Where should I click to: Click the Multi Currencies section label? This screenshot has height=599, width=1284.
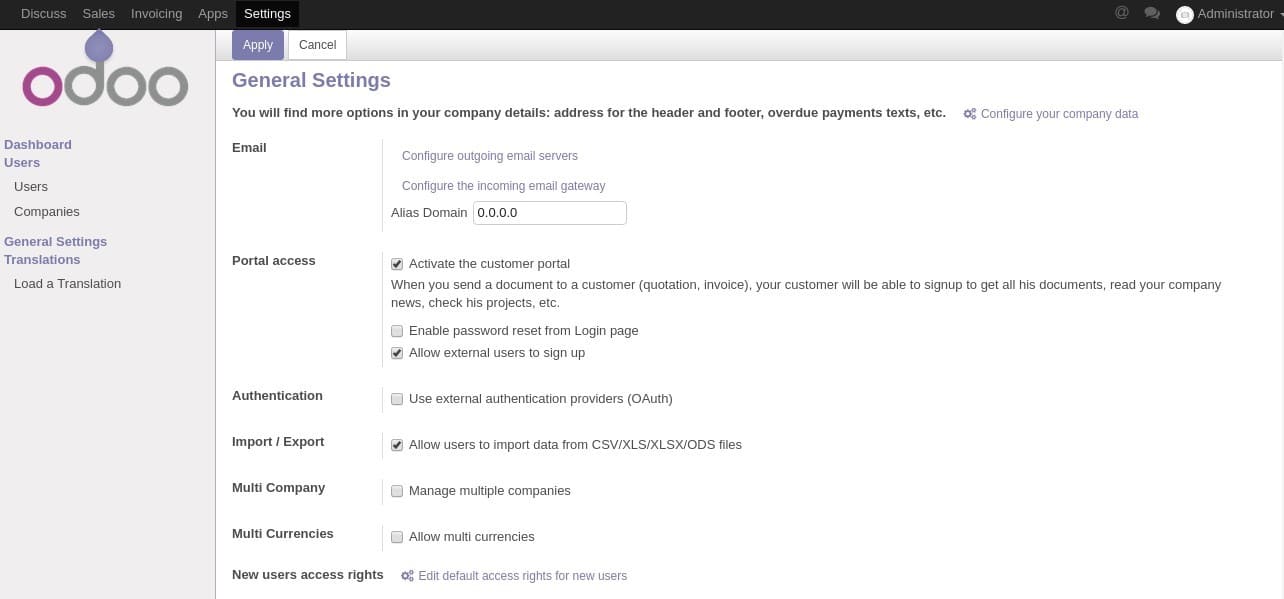tap(283, 534)
